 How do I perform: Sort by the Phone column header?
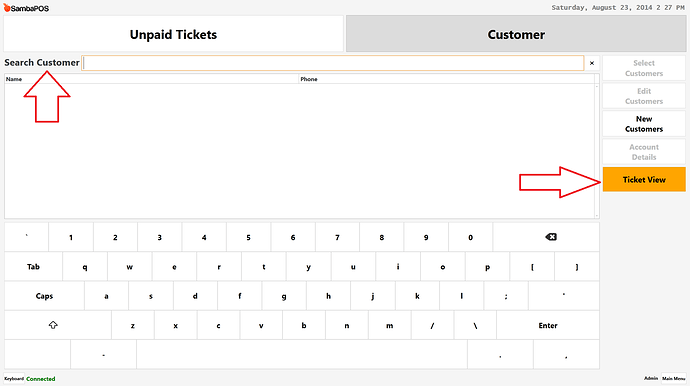click(x=447, y=79)
